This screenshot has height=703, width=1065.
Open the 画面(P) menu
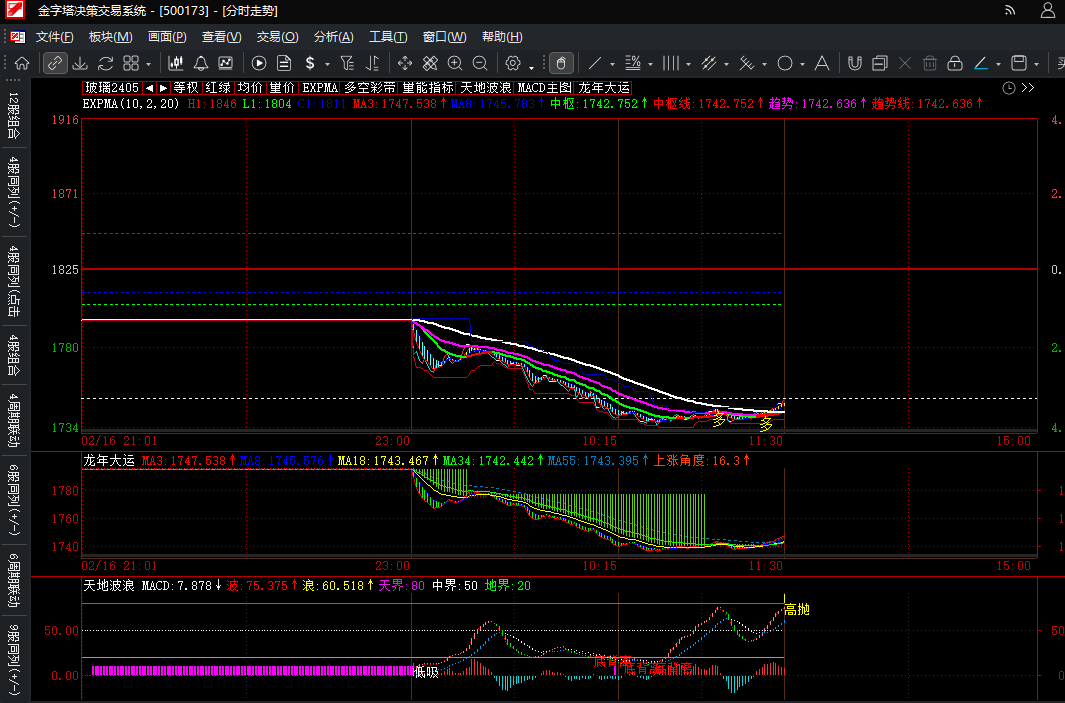coord(167,37)
